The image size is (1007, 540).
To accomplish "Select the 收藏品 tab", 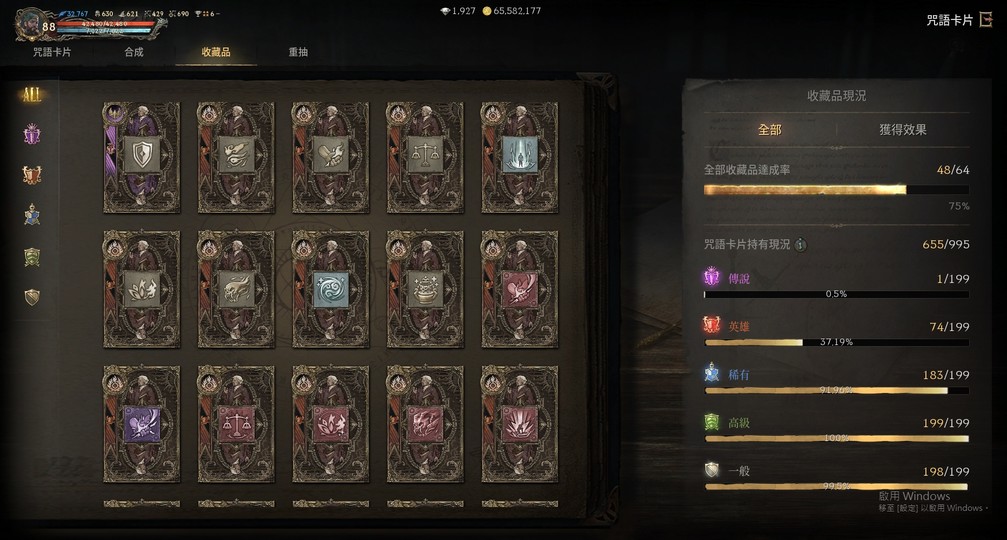I will pos(216,52).
